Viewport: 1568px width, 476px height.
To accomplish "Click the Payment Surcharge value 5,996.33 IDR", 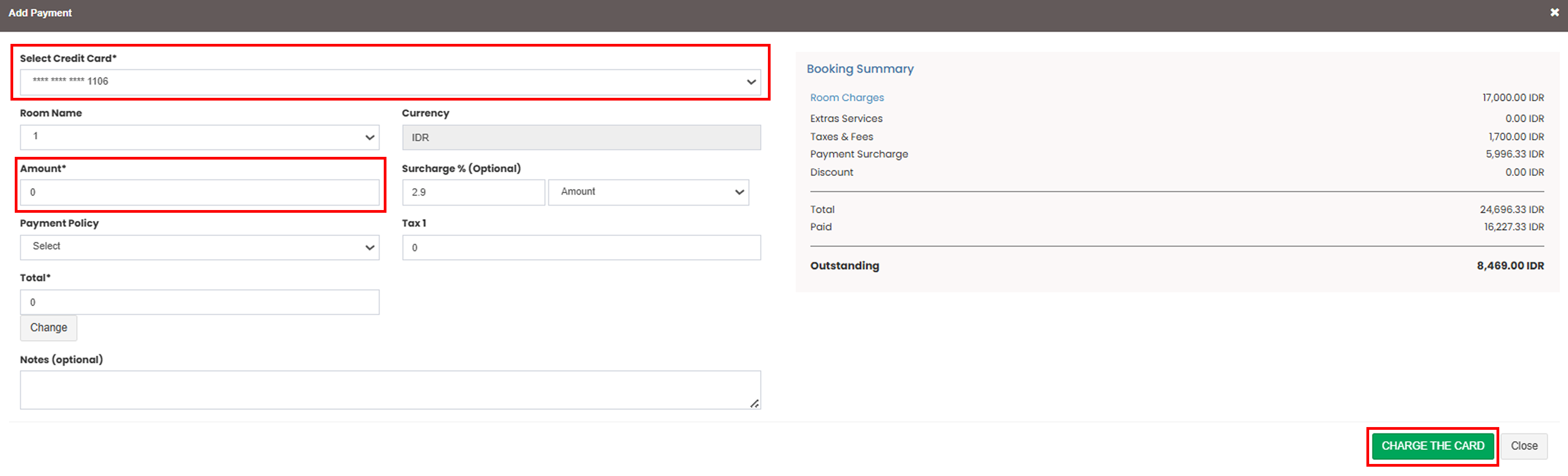I will tap(1514, 154).
